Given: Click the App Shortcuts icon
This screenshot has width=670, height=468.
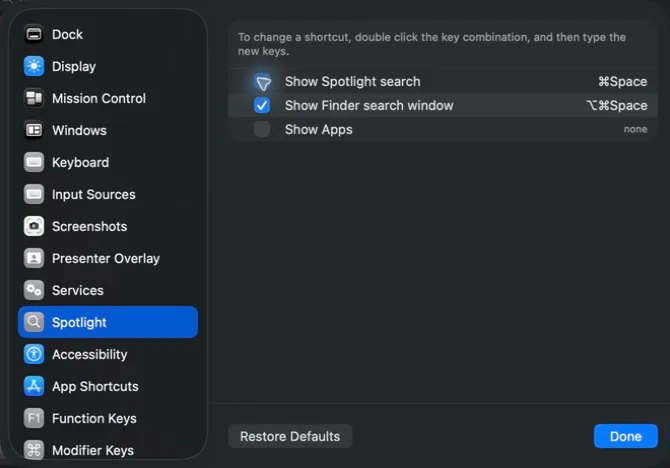Looking at the screenshot, I should tap(34, 386).
